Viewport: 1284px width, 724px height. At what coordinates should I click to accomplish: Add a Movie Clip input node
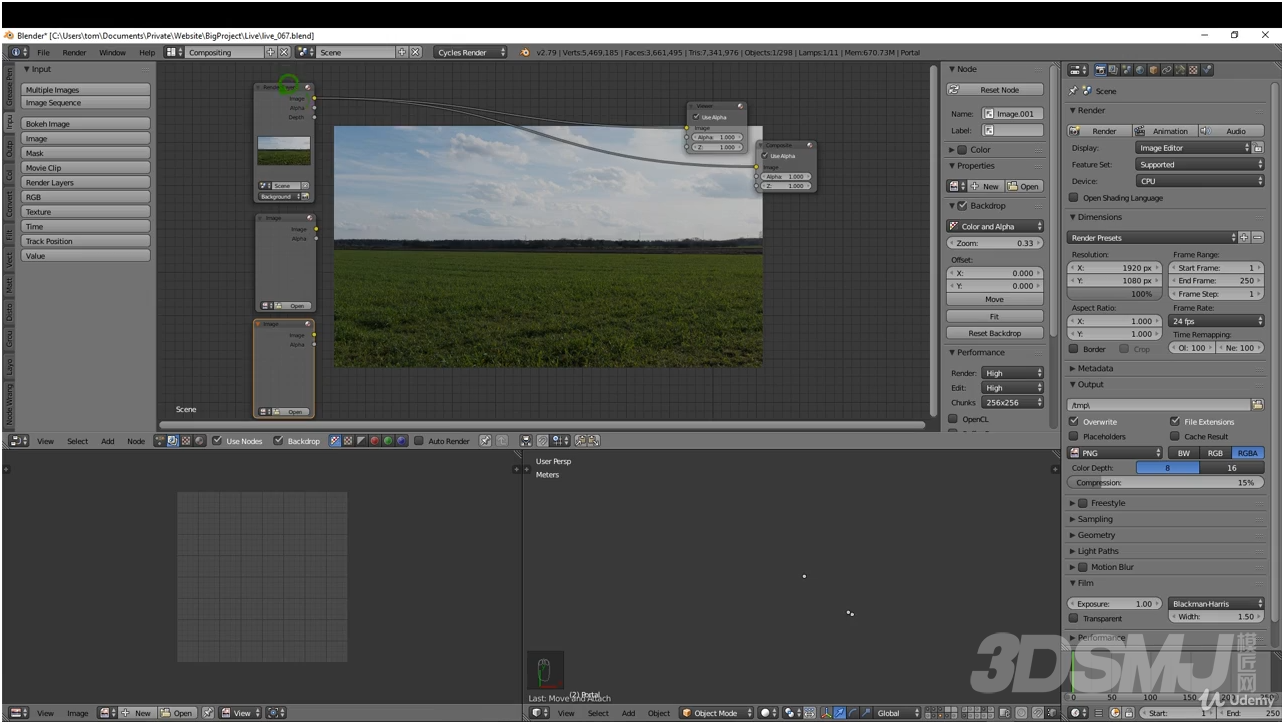[x=86, y=168]
